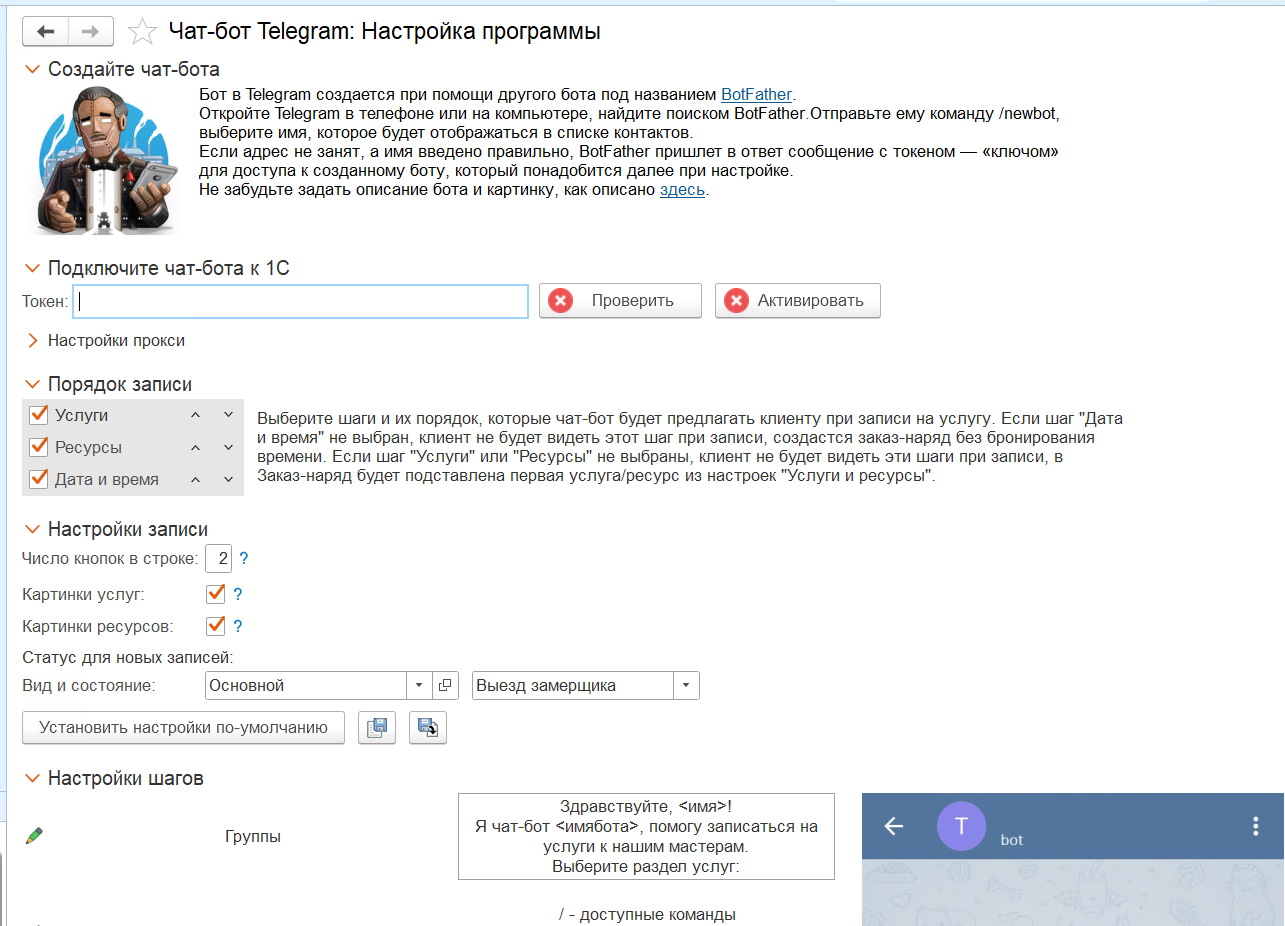The width and height of the screenshot is (1285, 926).
Task: Open help for 'Картинки услуг'
Action: 238,595
